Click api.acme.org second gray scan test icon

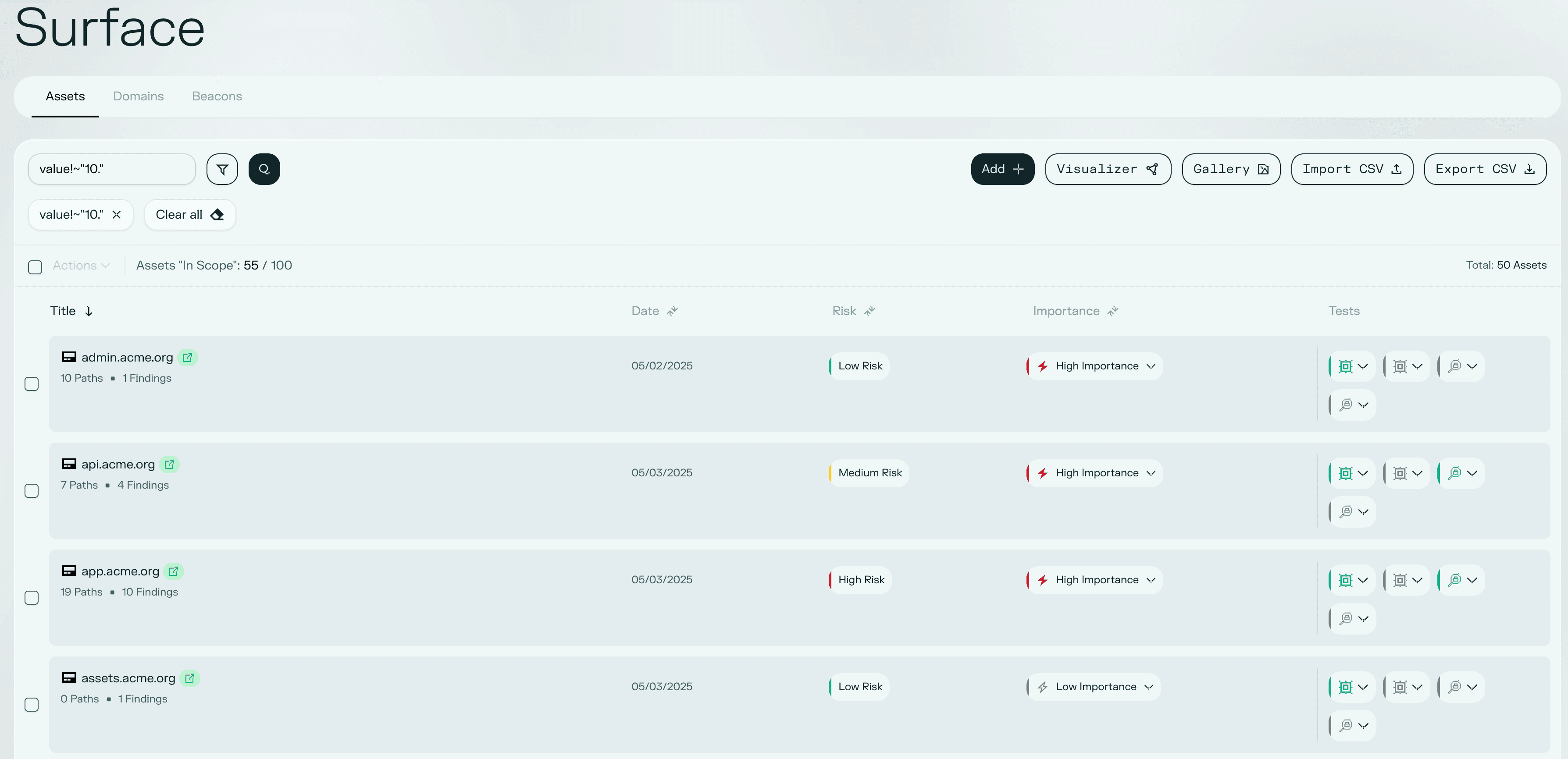coord(1400,473)
